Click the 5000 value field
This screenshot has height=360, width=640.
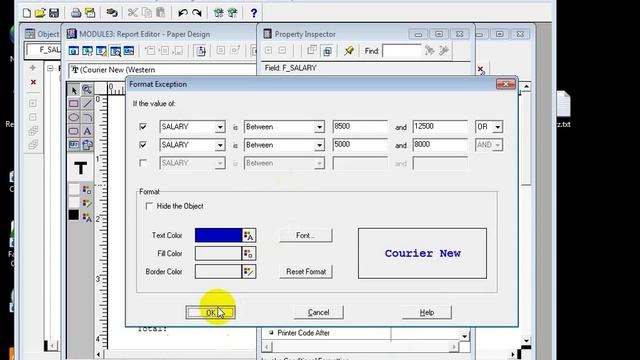point(360,144)
